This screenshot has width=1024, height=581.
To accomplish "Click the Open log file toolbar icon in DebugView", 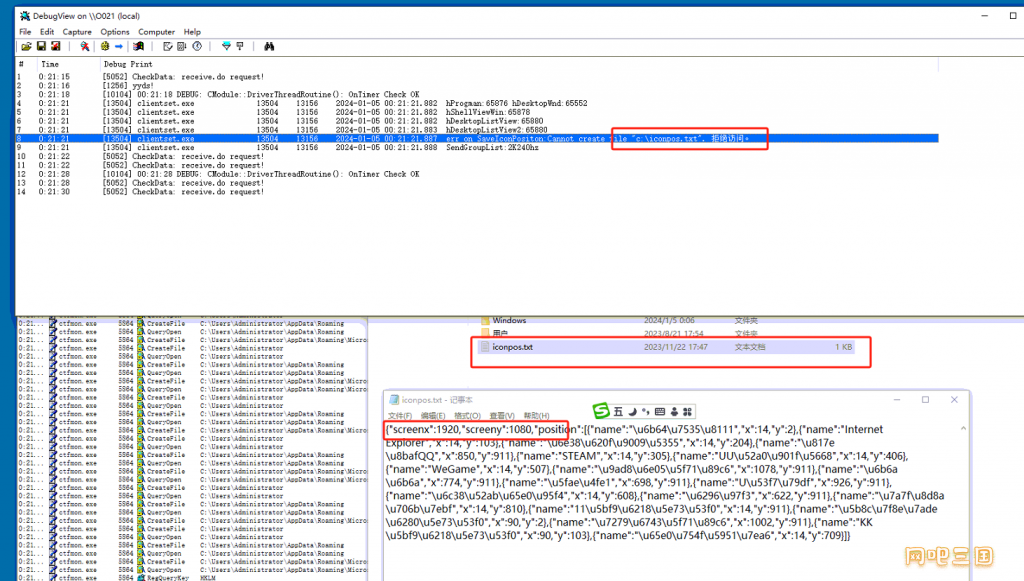I will click(x=26, y=46).
